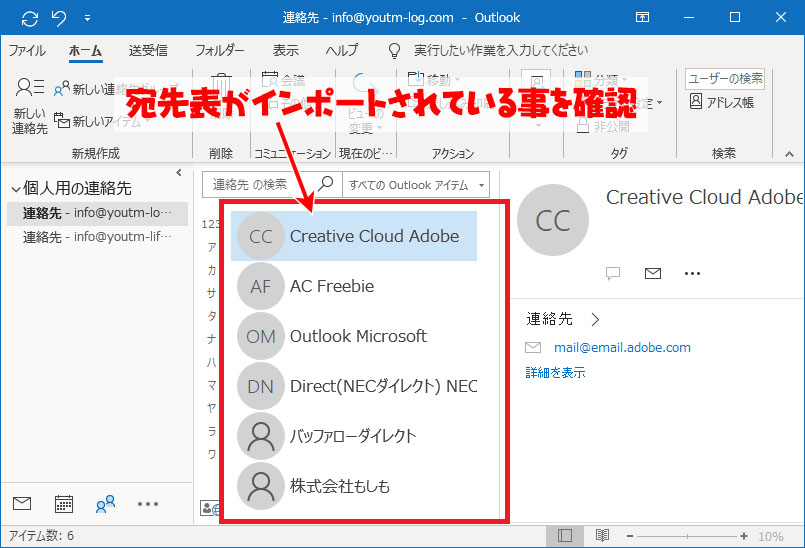The width and height of the screenshot is (805, 548).
Task: Jump to the タ index letter
Action: pyautogui.click(x=212, y=316)
